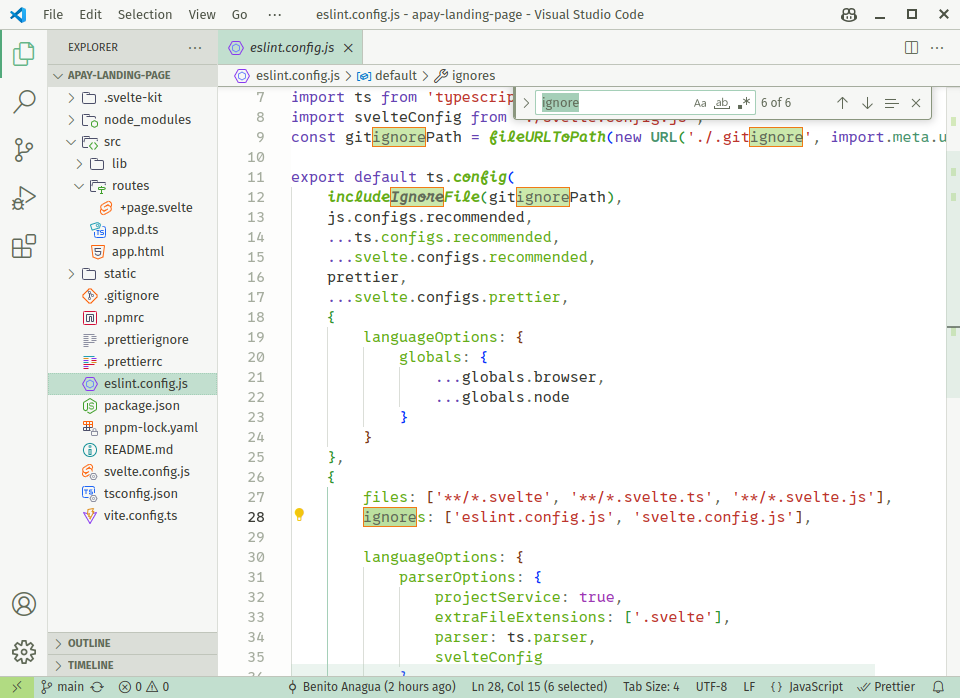Open package.json in explorer
The image size is (960, 698).
tap(132, 406)
